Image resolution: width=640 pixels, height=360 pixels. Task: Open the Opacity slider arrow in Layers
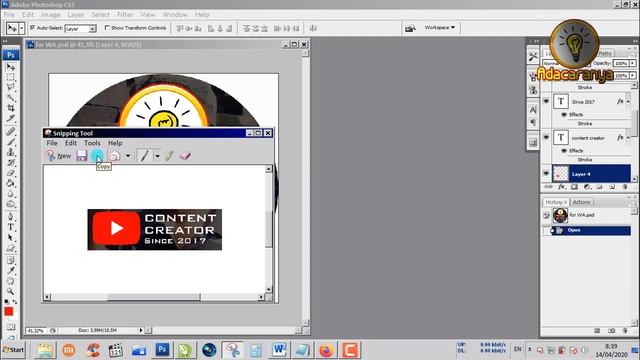click(x=633, y=63)
